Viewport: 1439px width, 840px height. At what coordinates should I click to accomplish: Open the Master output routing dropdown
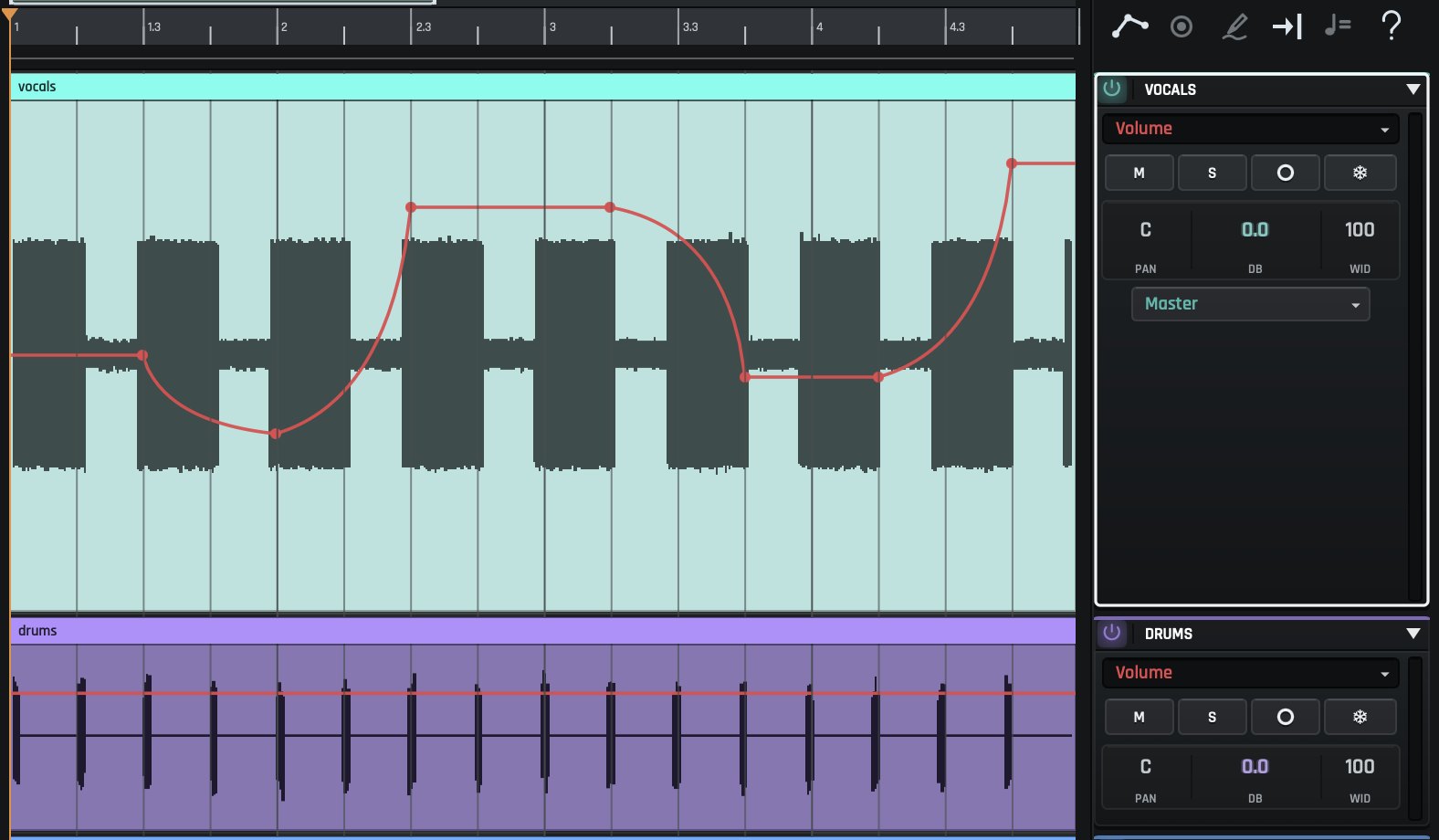point(1250,304)
